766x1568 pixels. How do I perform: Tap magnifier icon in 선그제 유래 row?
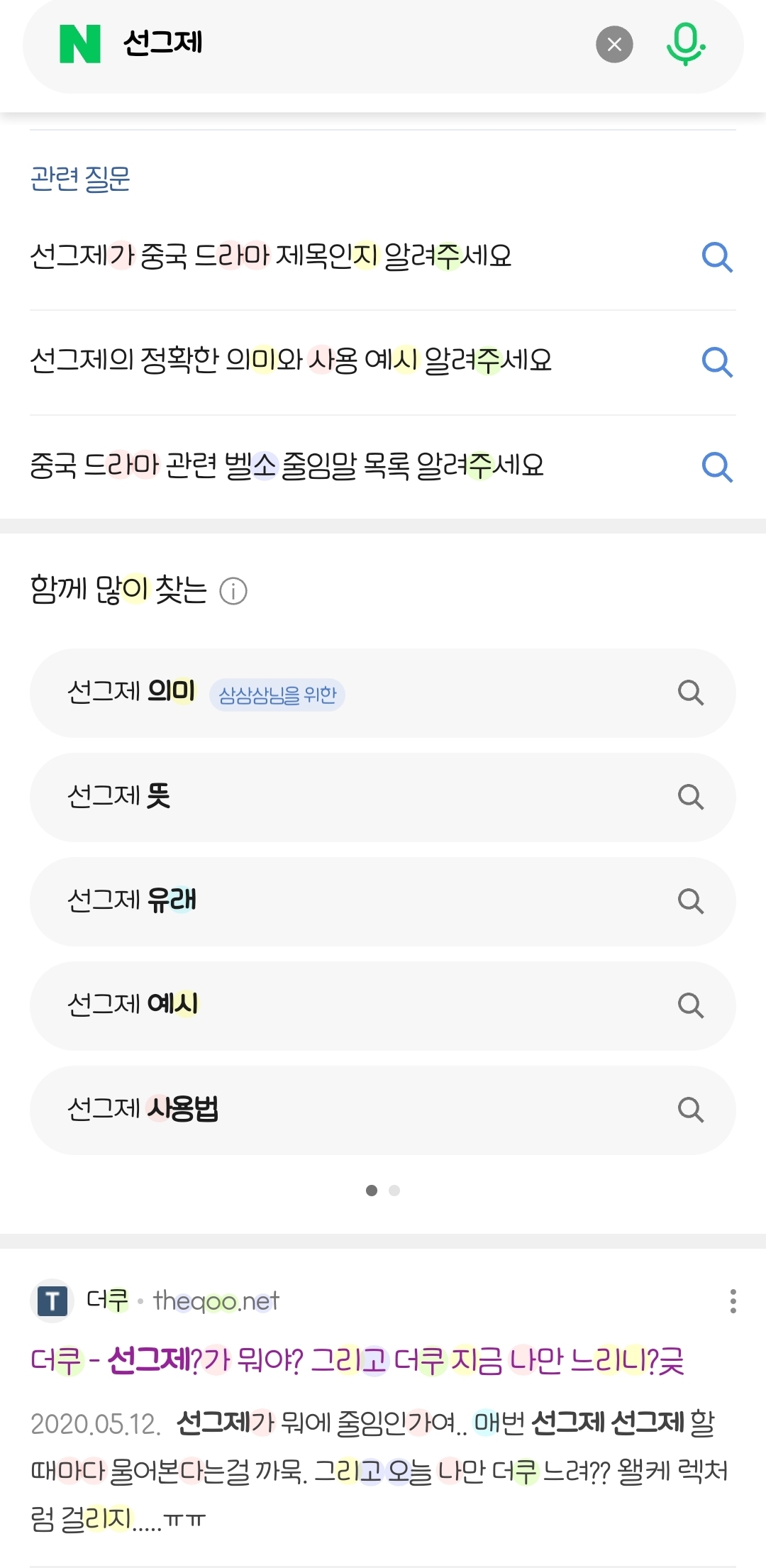[690, 901]
